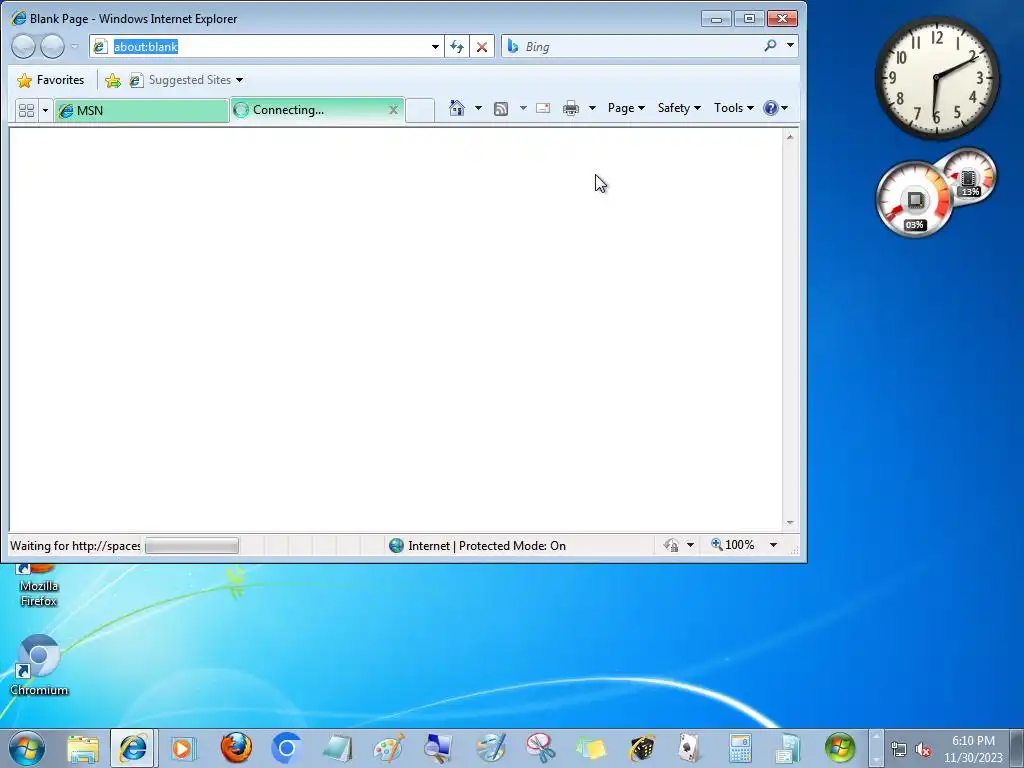The height and width of the screenshot is (768, 1024).
Task: Click the Internet Explorer taskbar button
Action: pos(133,748)
